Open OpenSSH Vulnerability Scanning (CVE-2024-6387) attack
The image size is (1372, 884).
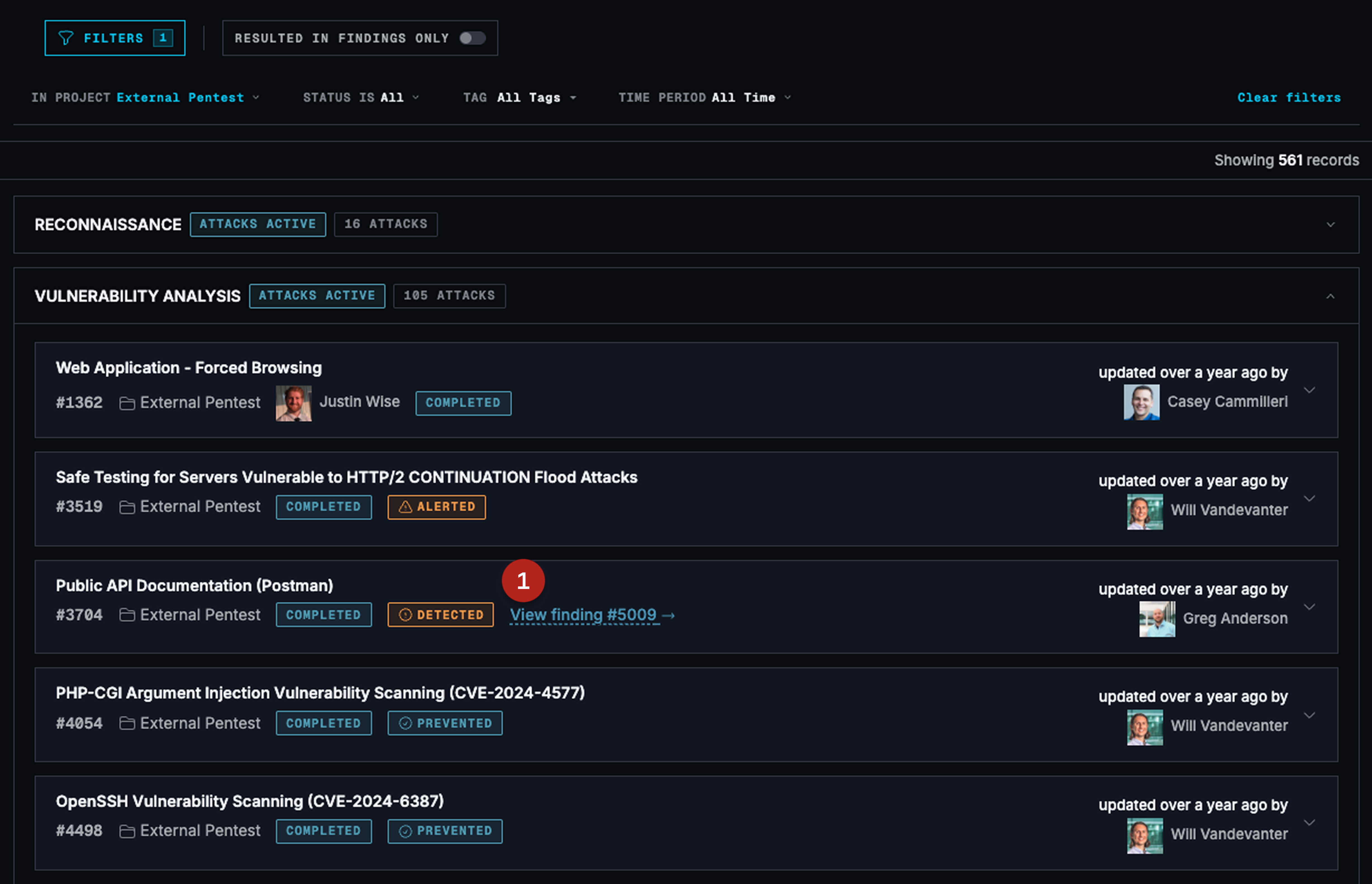click(x=250, y=802)
